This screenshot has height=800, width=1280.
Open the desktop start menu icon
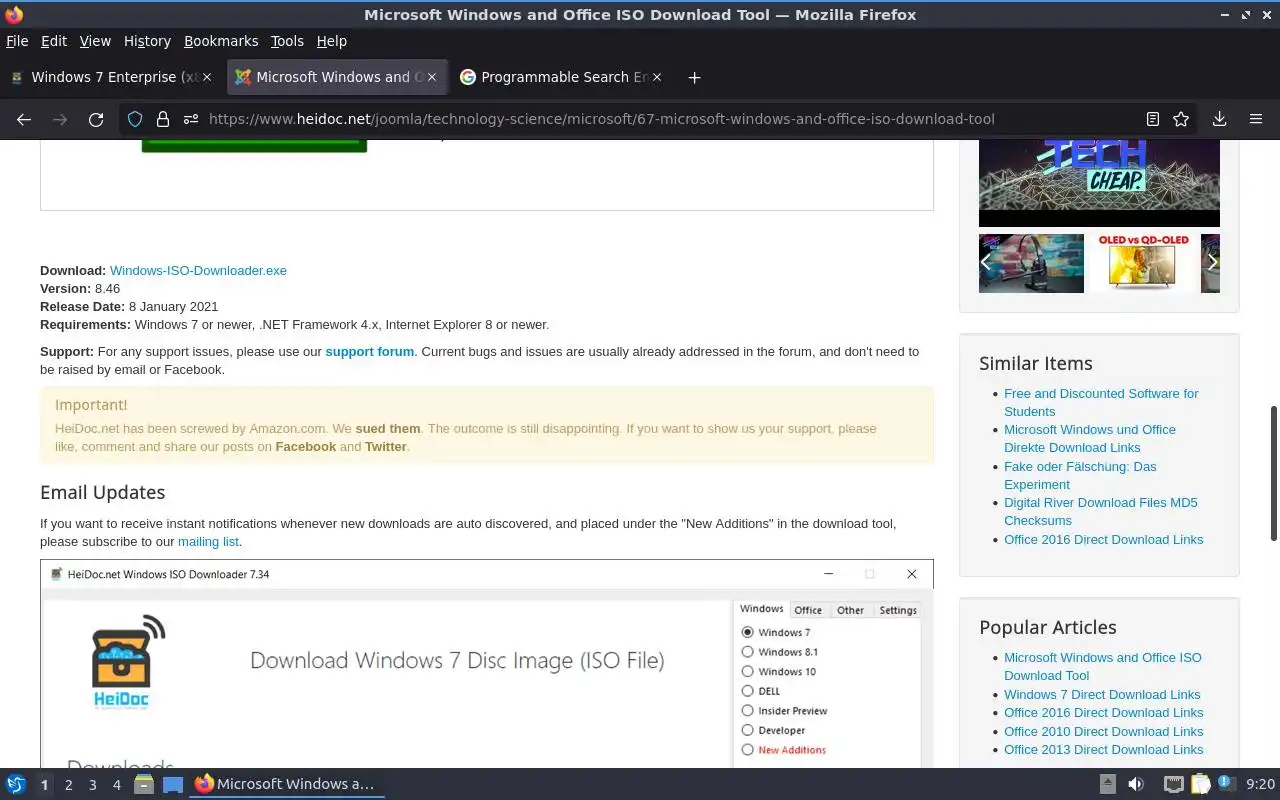(x=16, y=784)
